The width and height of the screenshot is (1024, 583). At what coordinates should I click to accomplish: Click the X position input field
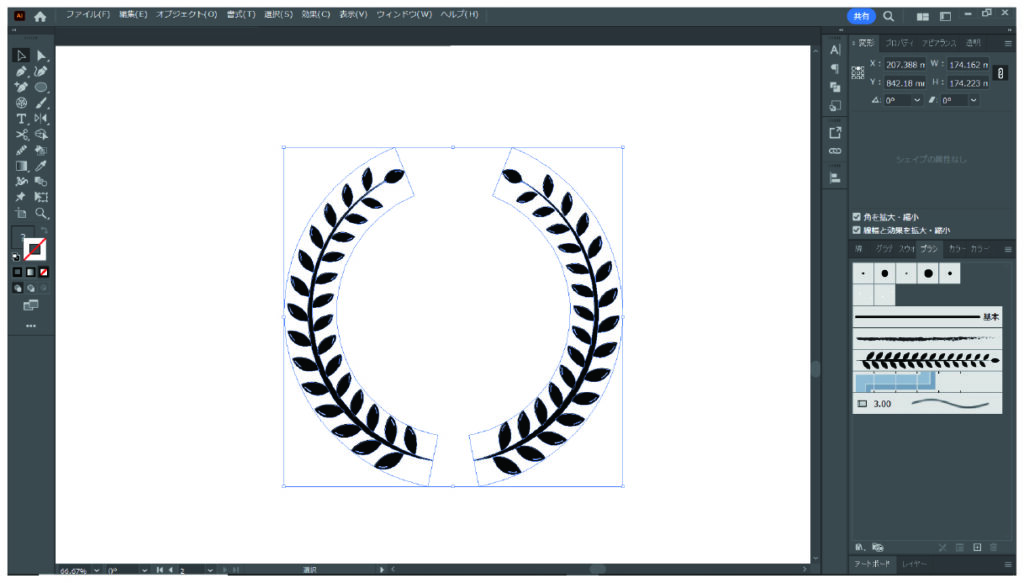coord(904,65)
